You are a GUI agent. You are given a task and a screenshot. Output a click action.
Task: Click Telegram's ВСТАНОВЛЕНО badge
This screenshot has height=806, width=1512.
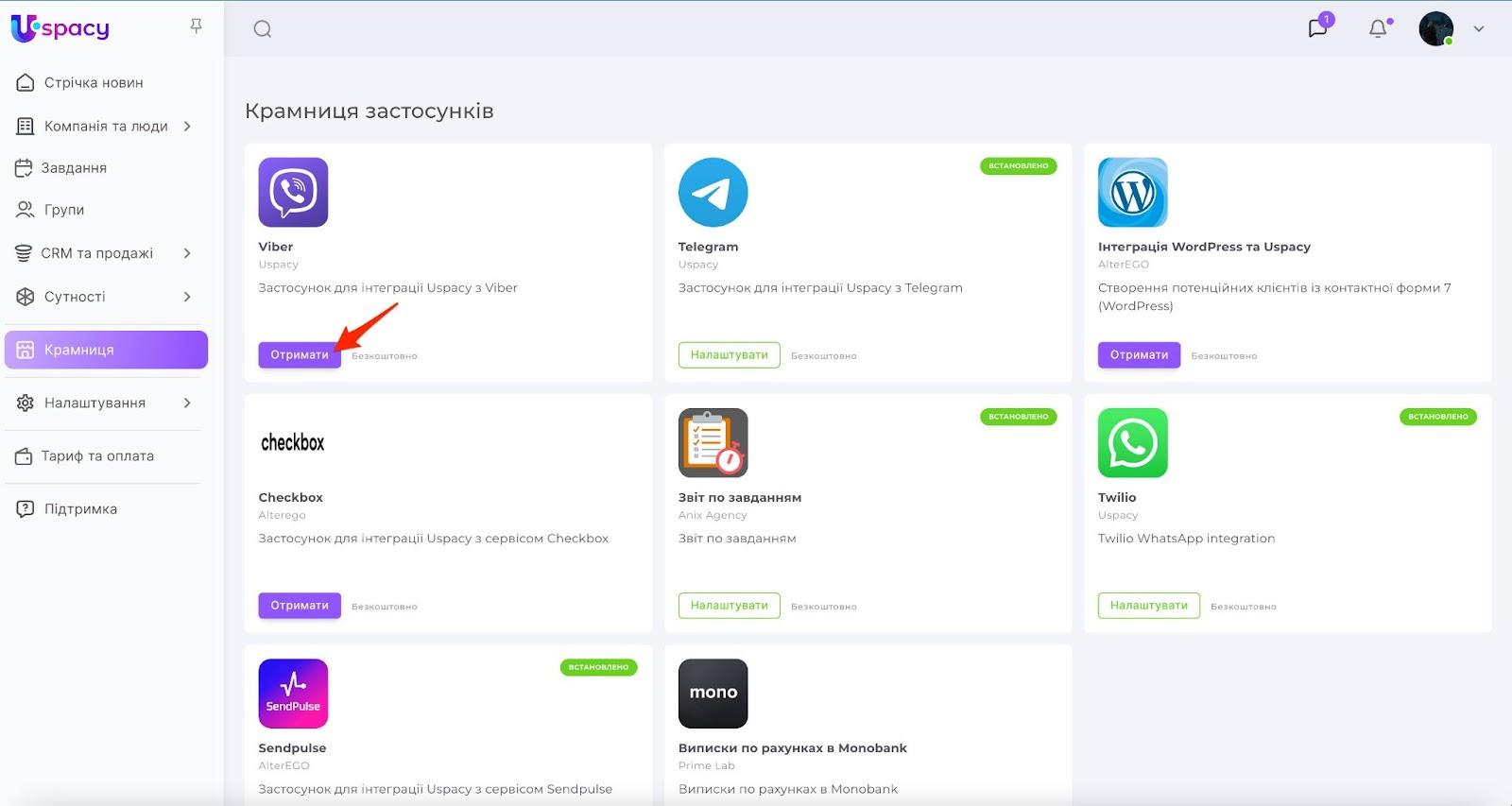pos(1019,166)
